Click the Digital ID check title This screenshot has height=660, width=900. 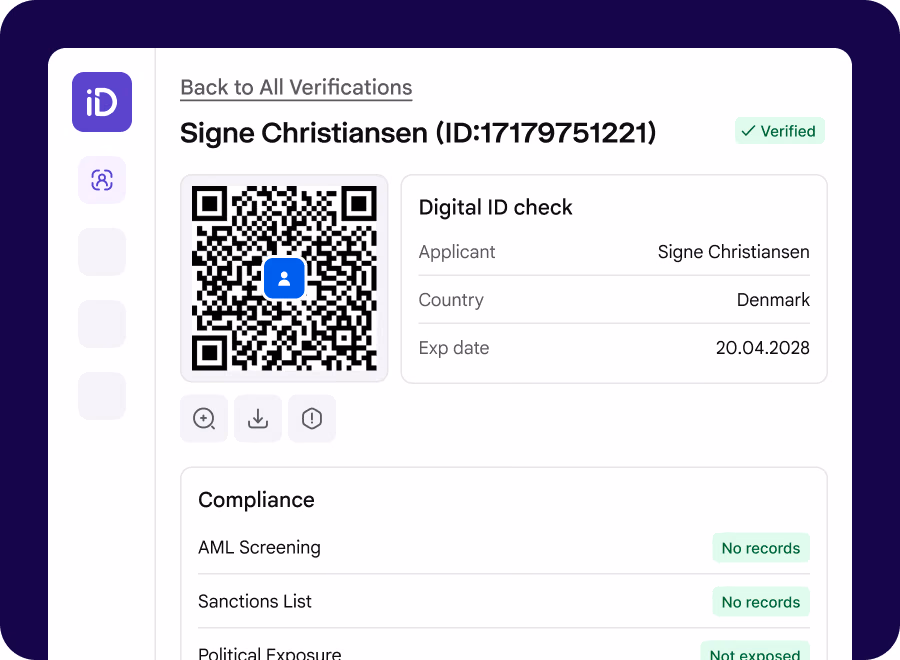pos(495,207)
